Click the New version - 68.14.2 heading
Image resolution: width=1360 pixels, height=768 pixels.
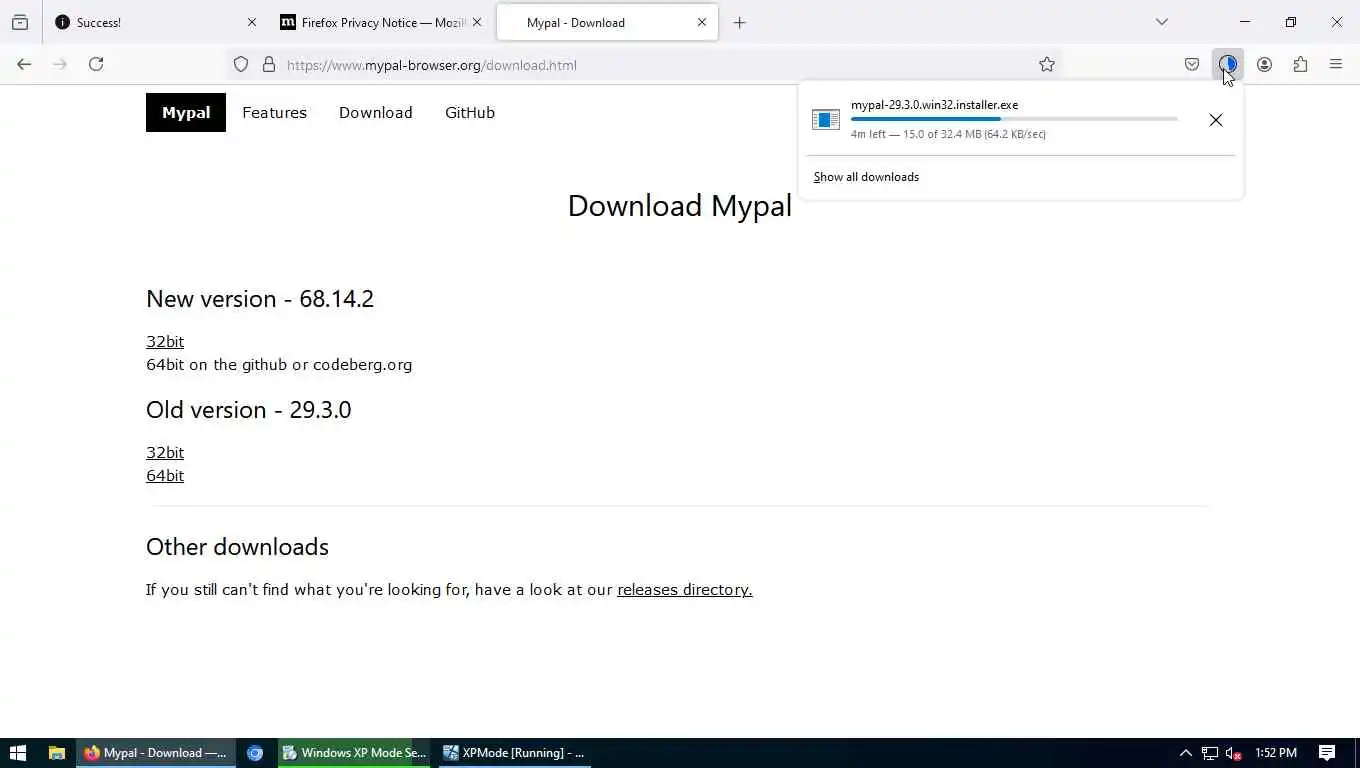click(x=260, y=299)
